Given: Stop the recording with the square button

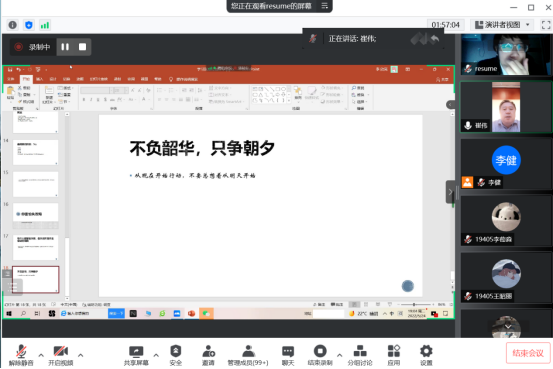Looking at the screenshot, I should click(x=83, y=47).
